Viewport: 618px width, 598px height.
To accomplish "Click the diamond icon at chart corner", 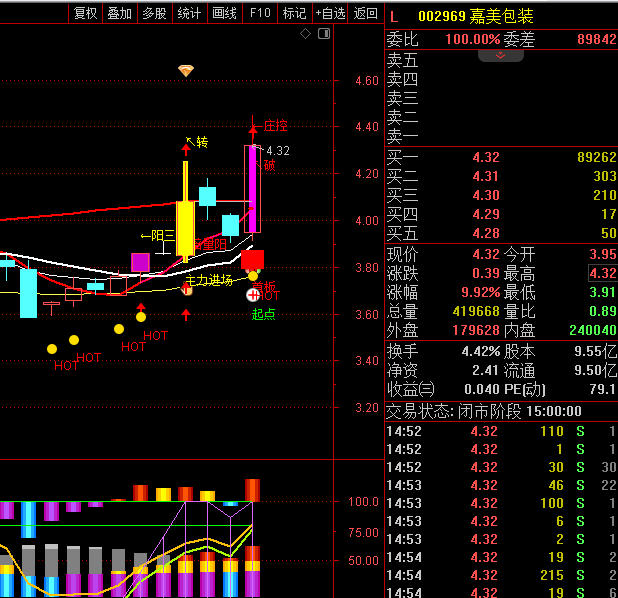I will point(305,34).
